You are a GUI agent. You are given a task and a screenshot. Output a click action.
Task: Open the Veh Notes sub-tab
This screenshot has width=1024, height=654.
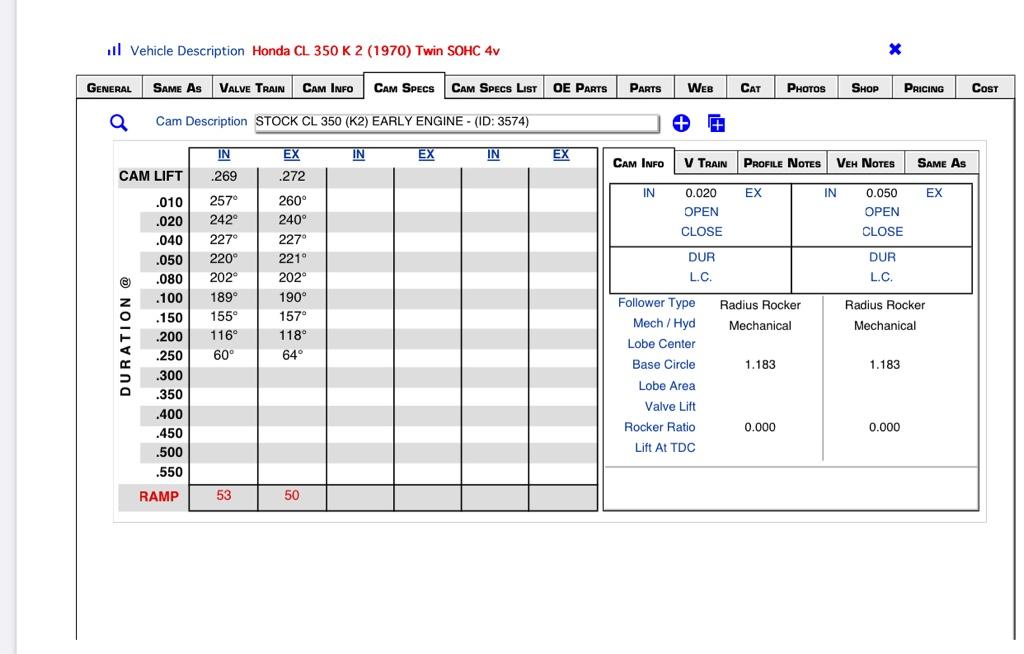[865, 163]
